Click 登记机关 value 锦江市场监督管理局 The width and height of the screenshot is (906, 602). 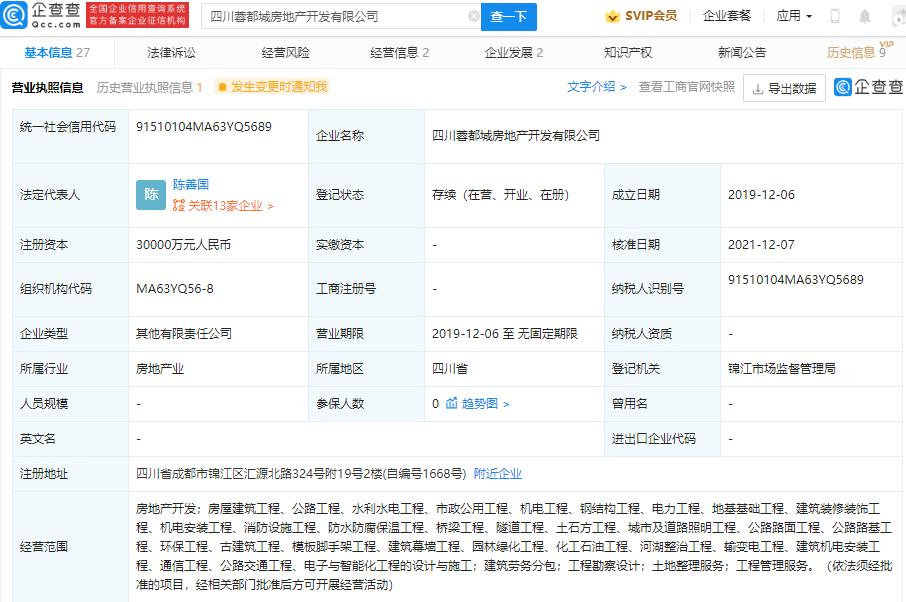[x=781, y=369]
